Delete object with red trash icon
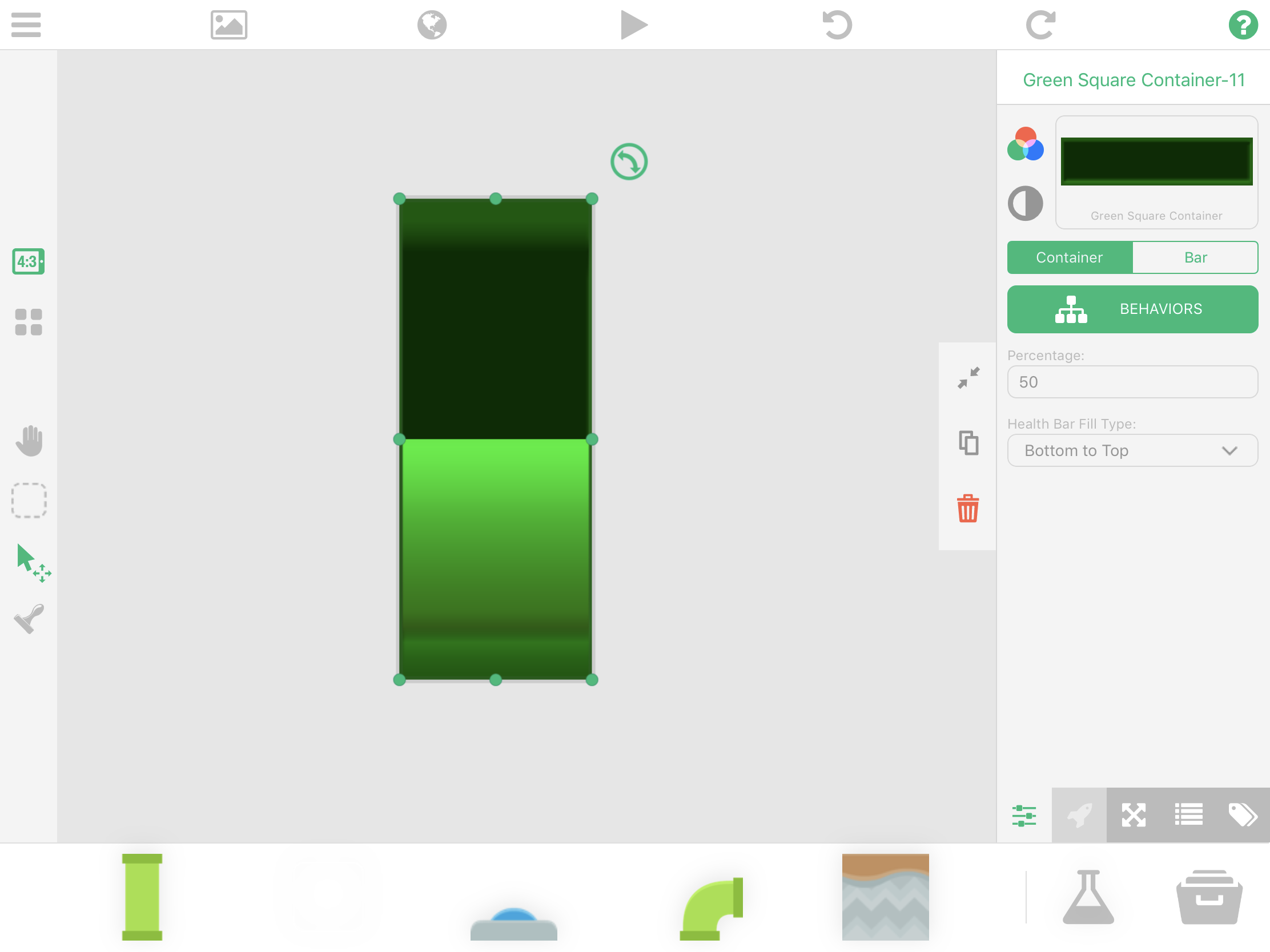 [x=967, y=509]
